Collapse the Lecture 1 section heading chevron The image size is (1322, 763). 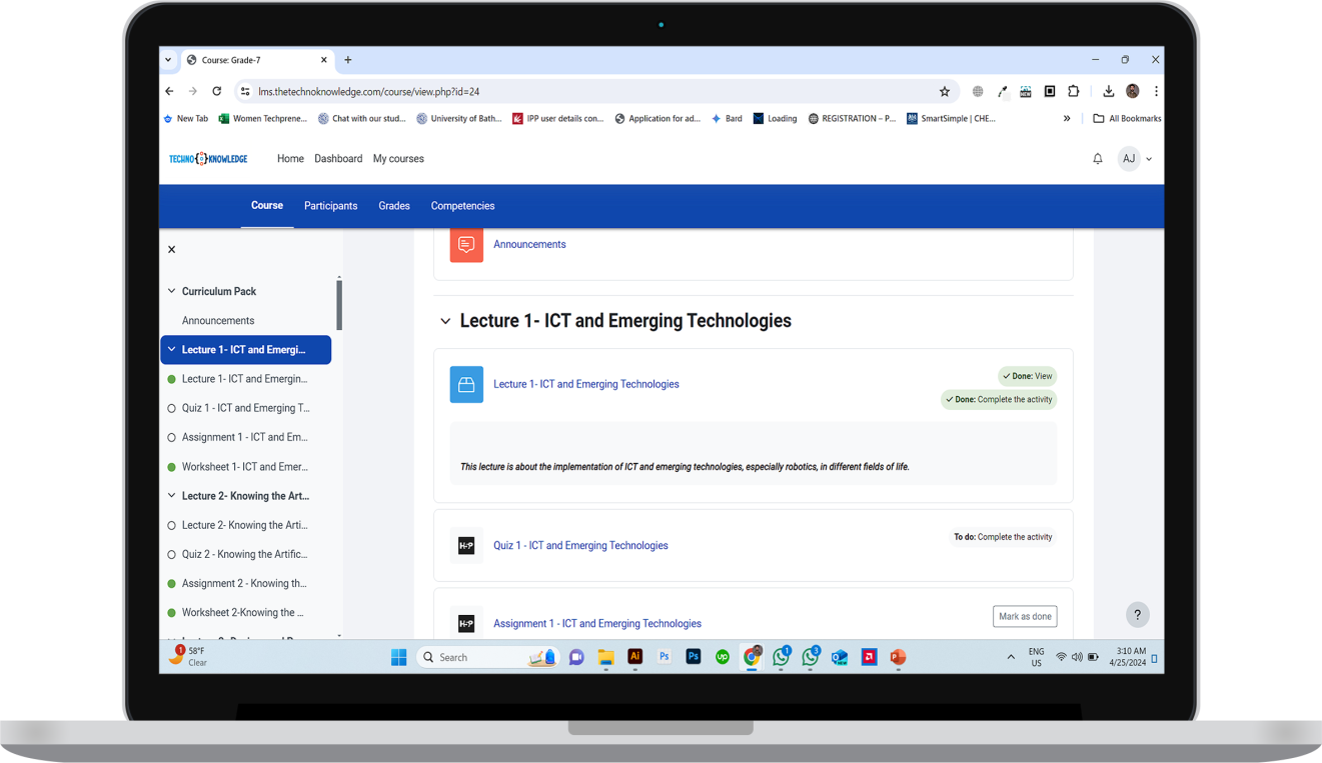[x=445, y=322]
